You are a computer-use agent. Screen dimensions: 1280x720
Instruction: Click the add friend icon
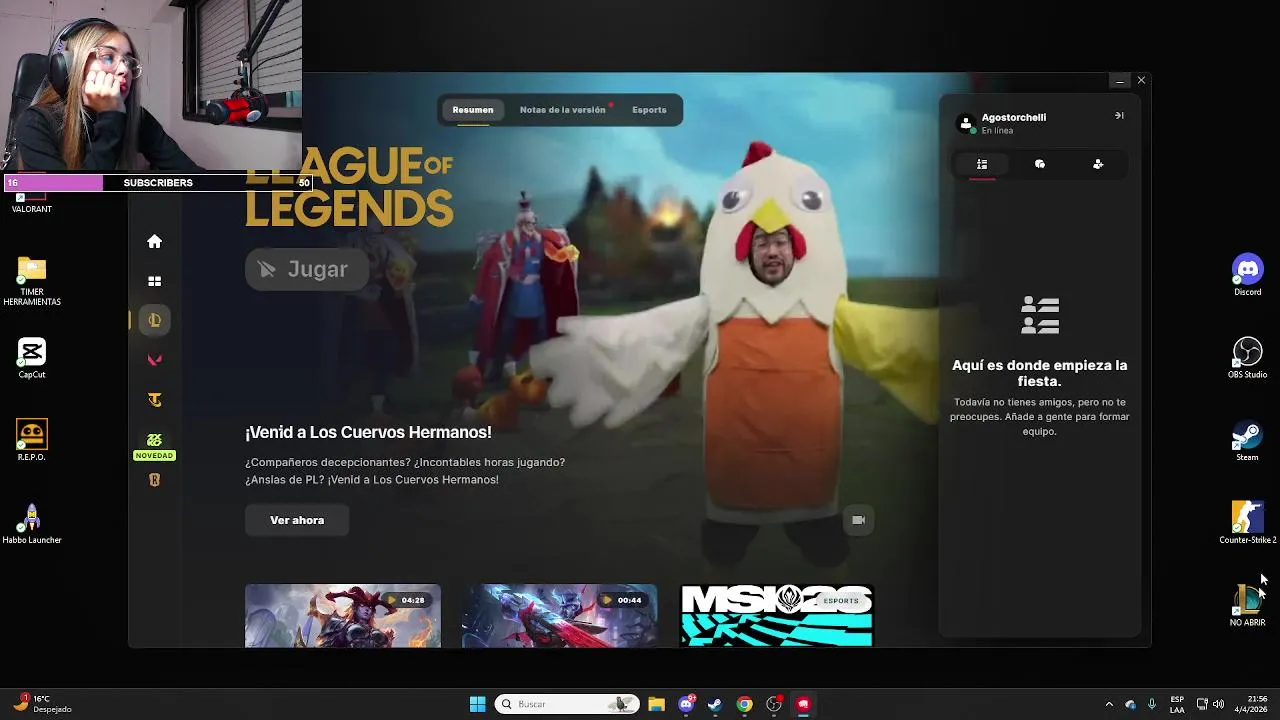1098,164
